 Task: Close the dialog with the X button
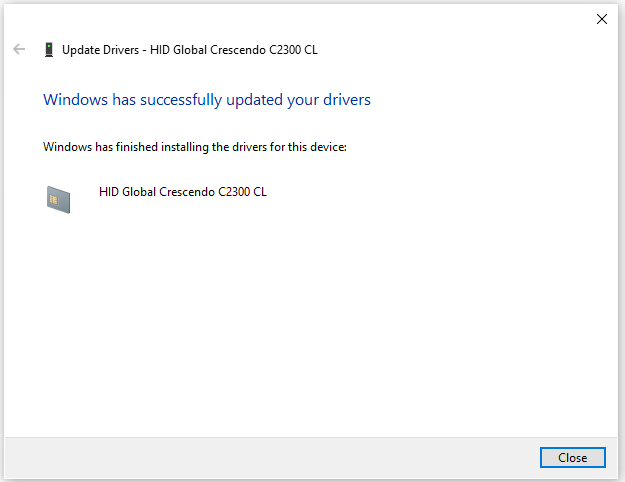tap(601, 19)
